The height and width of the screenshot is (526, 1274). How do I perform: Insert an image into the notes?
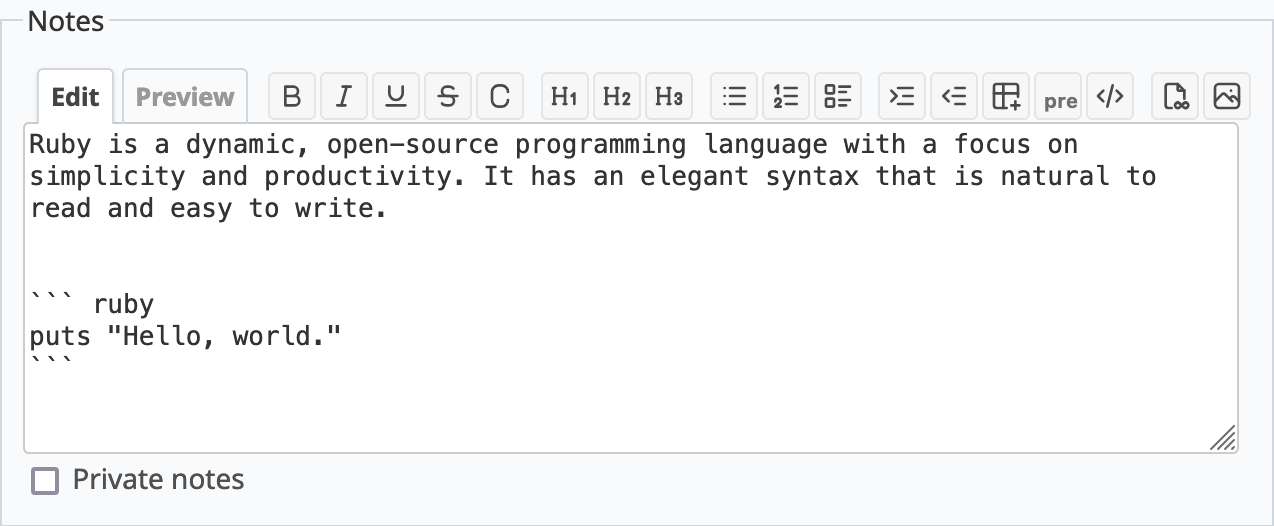coord(1226,96)
